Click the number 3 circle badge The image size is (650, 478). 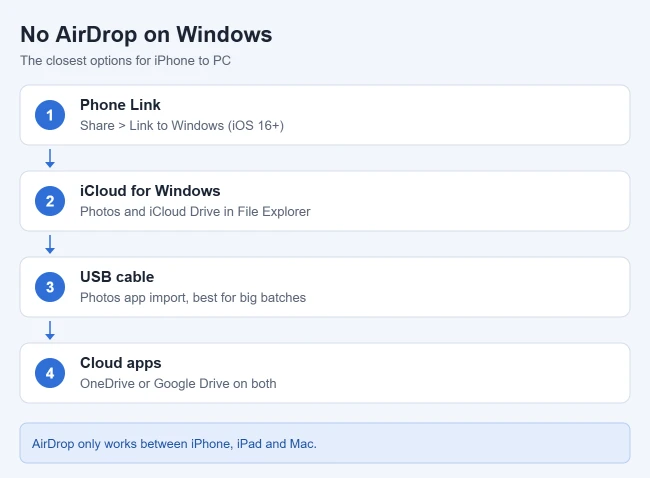[50, 287]
